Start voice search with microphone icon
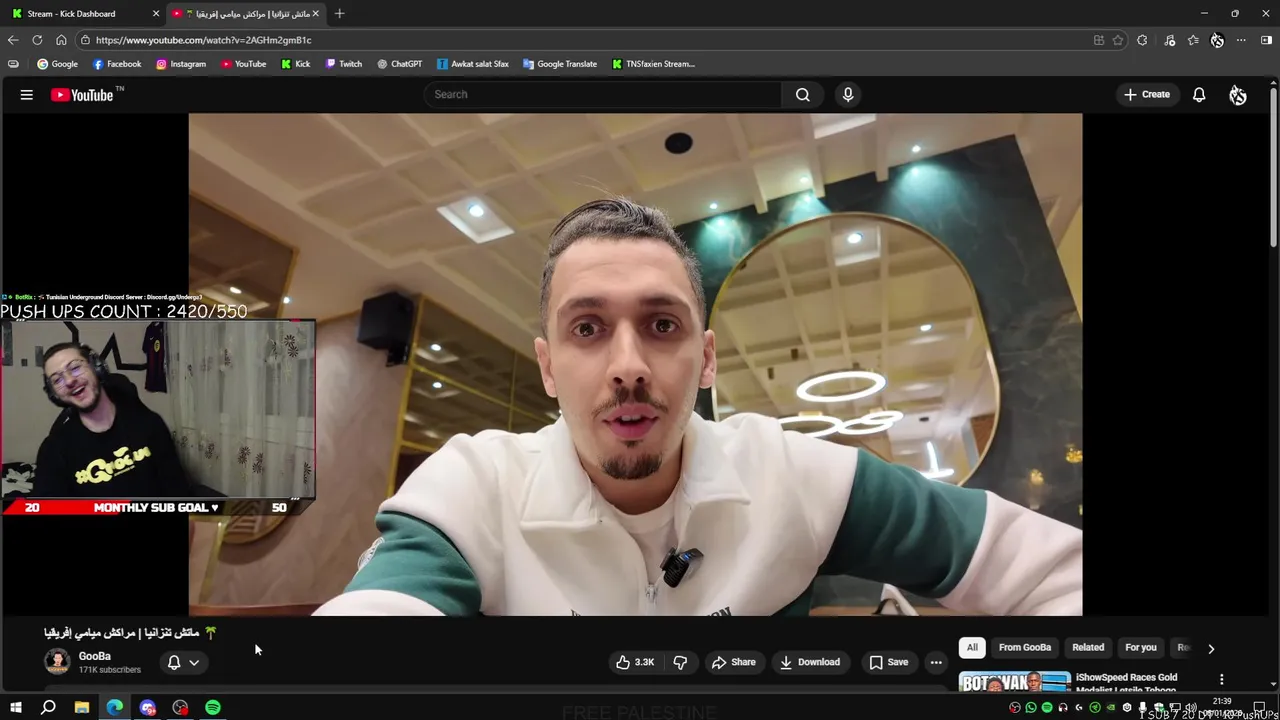Screen dimensions: 1280x720 click(x=848, y=94)
